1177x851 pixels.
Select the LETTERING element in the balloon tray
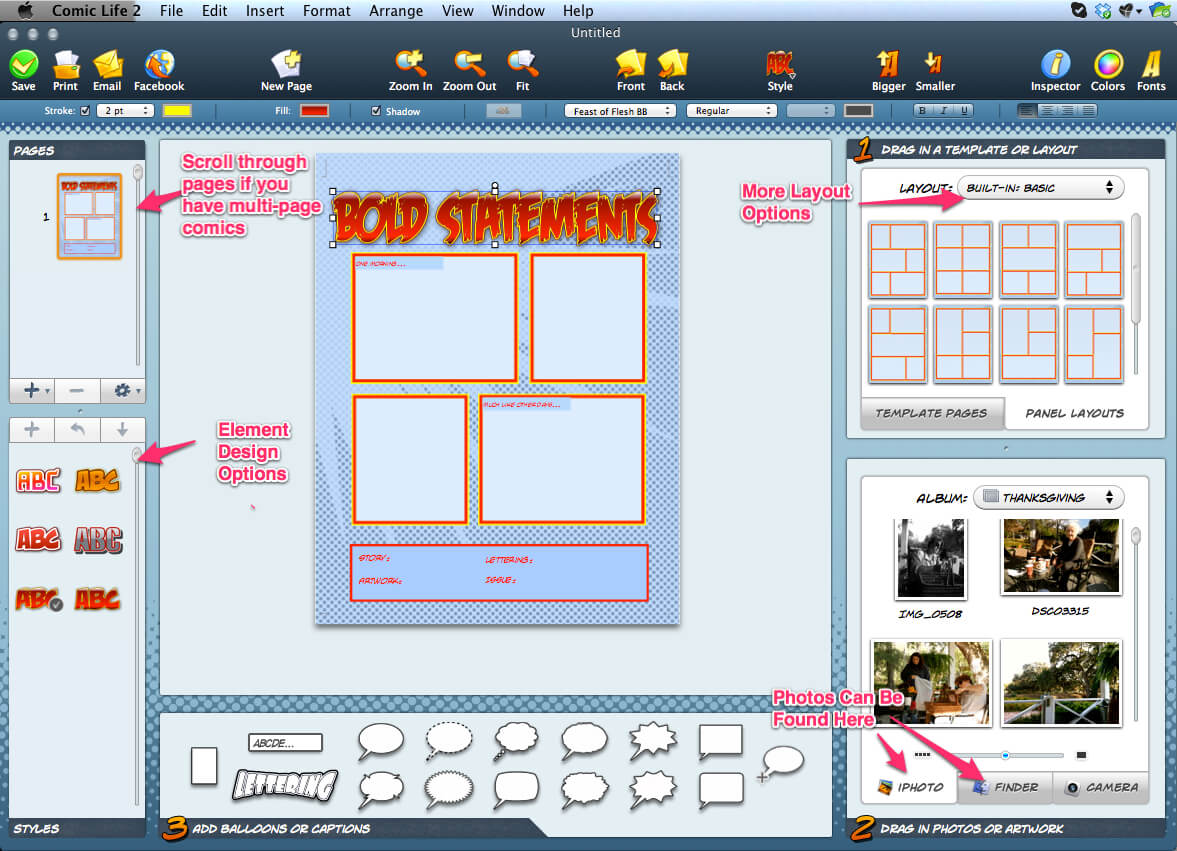[284, 786]
